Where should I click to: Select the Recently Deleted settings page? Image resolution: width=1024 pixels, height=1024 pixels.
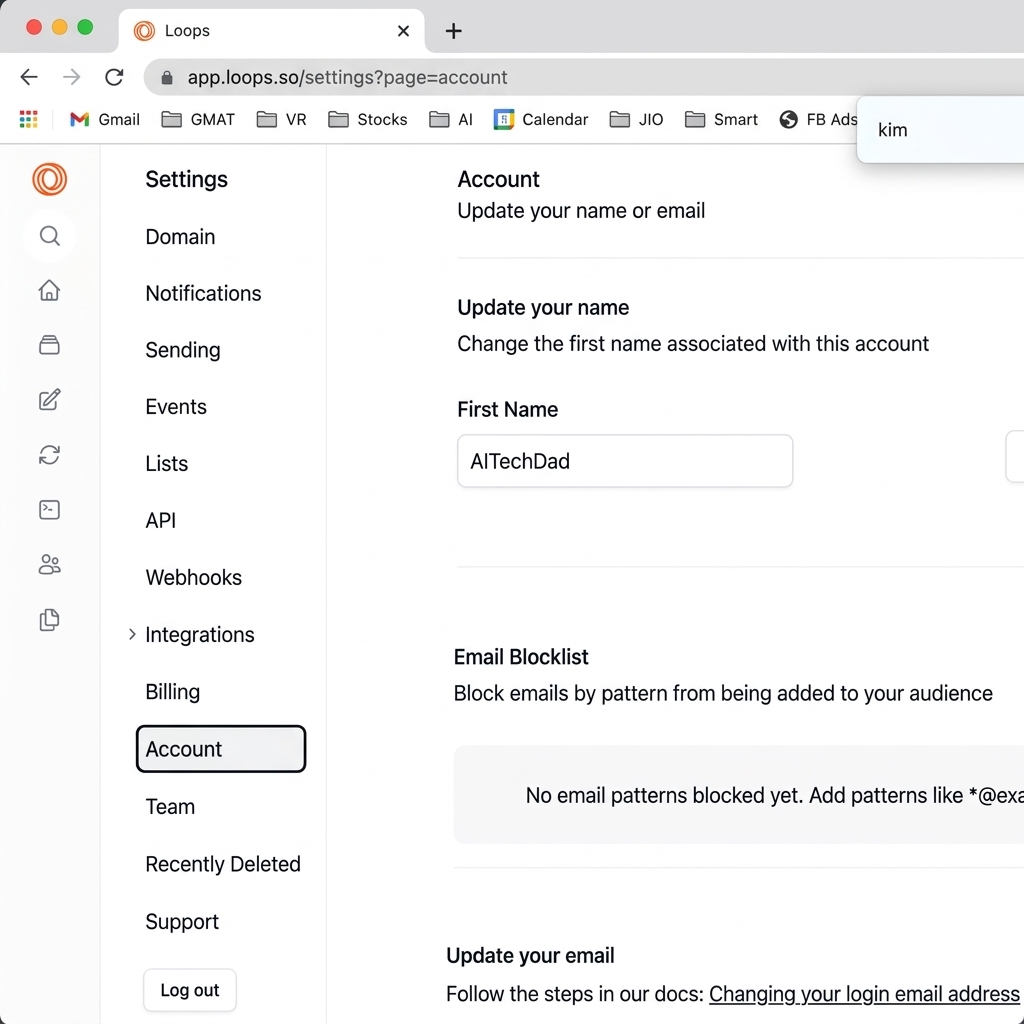[x=223, y=864]
